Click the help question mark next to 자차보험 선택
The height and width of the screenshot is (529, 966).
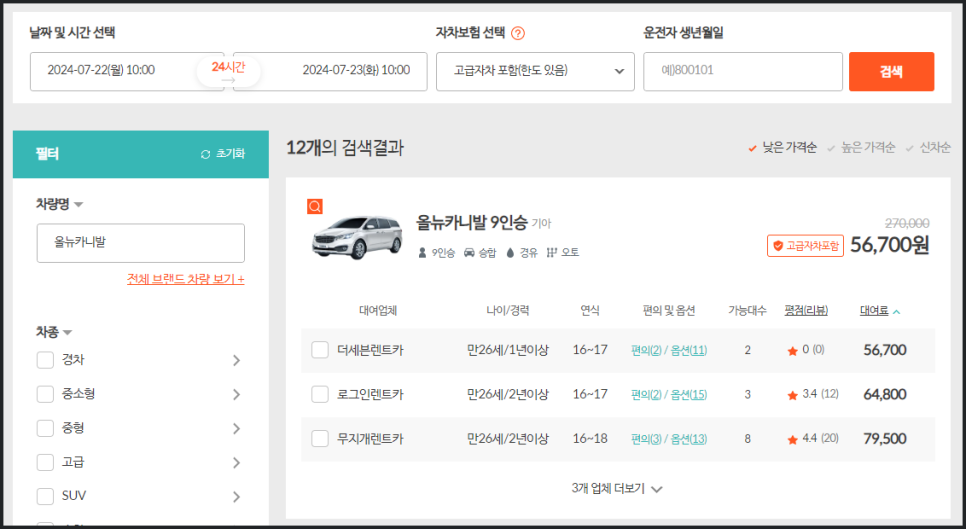518,33
